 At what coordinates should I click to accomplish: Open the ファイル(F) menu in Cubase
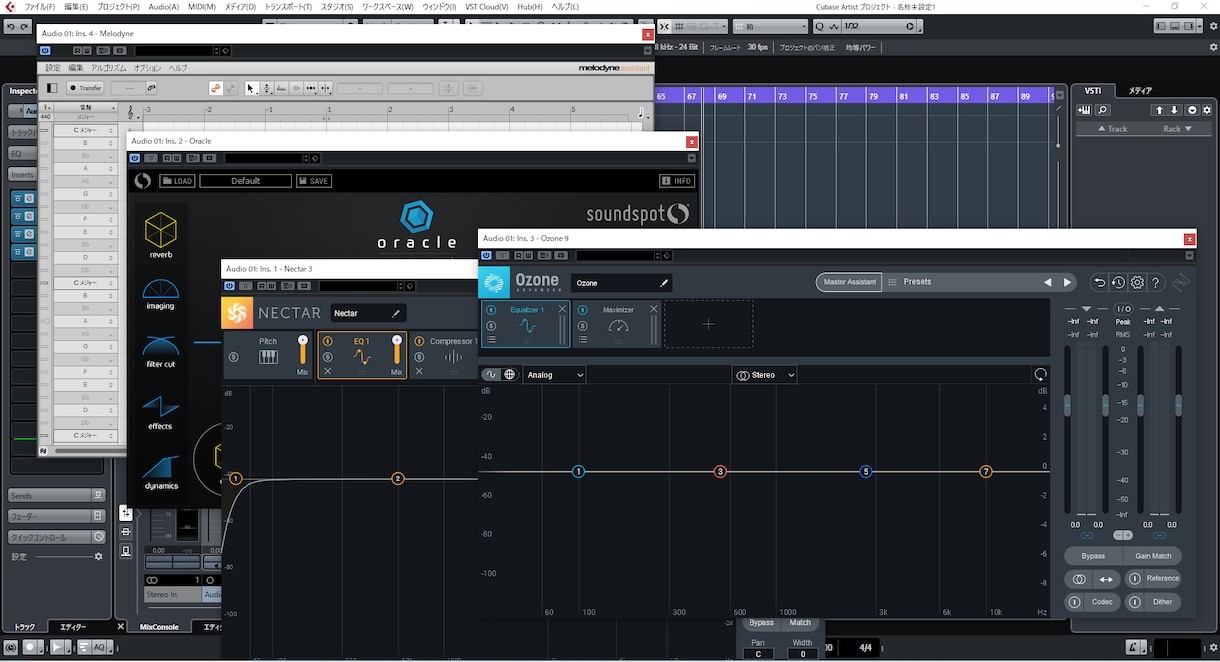coord(39,7)
